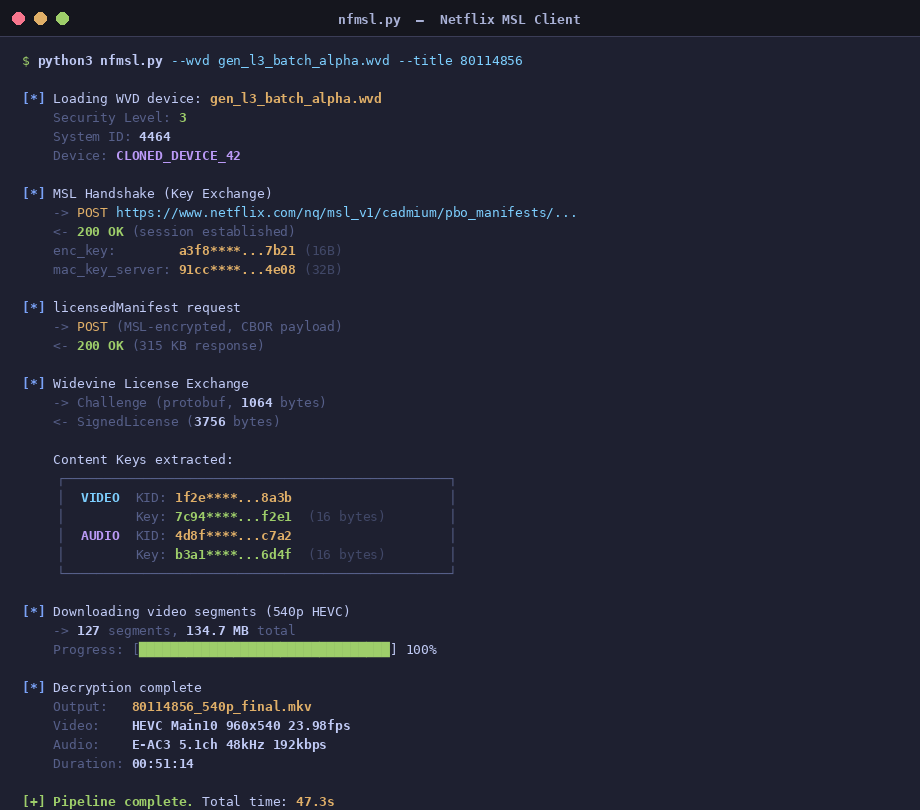Image resolution: width=920 pixels, height=810 pixels.
Task: Click Challenge size '1064' bytes
Action: point(256,403)
